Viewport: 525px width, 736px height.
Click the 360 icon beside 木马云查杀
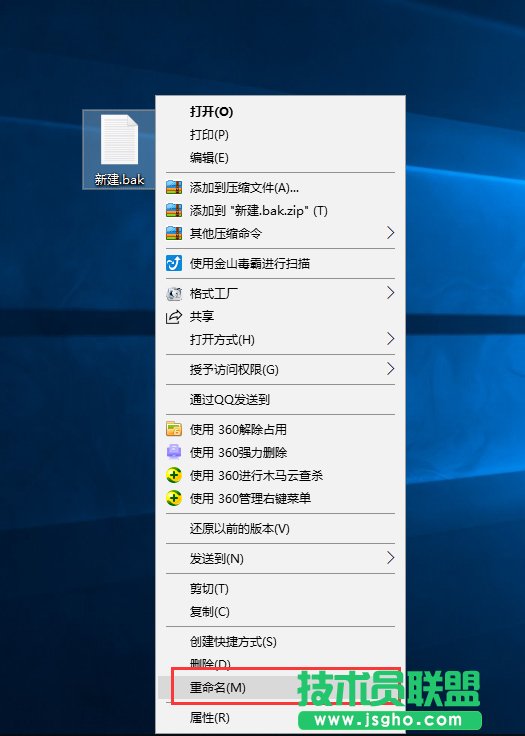174,475
